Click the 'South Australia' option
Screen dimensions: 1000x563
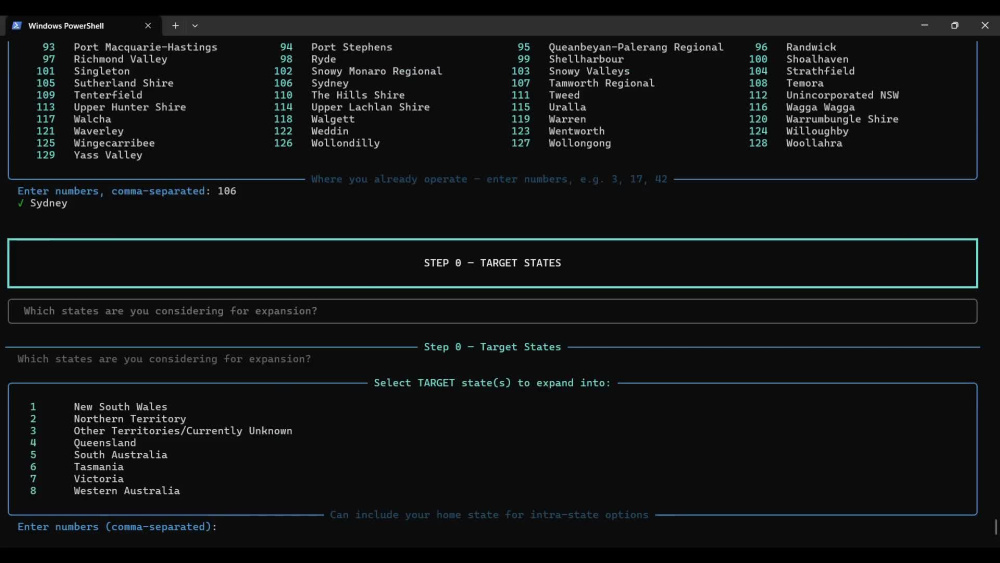[121, 455]
